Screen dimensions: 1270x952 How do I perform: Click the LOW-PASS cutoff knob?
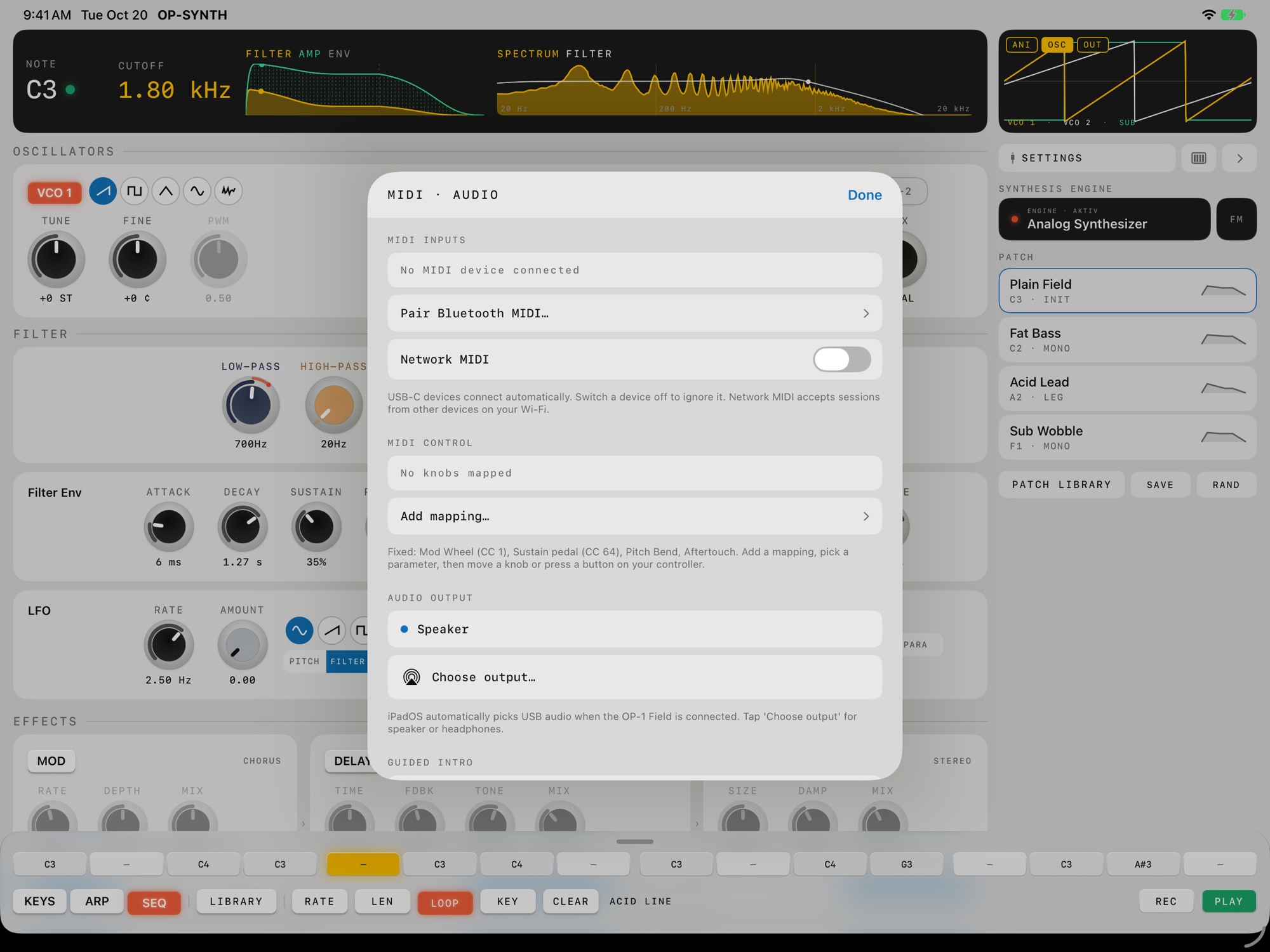tap(251, 404)
